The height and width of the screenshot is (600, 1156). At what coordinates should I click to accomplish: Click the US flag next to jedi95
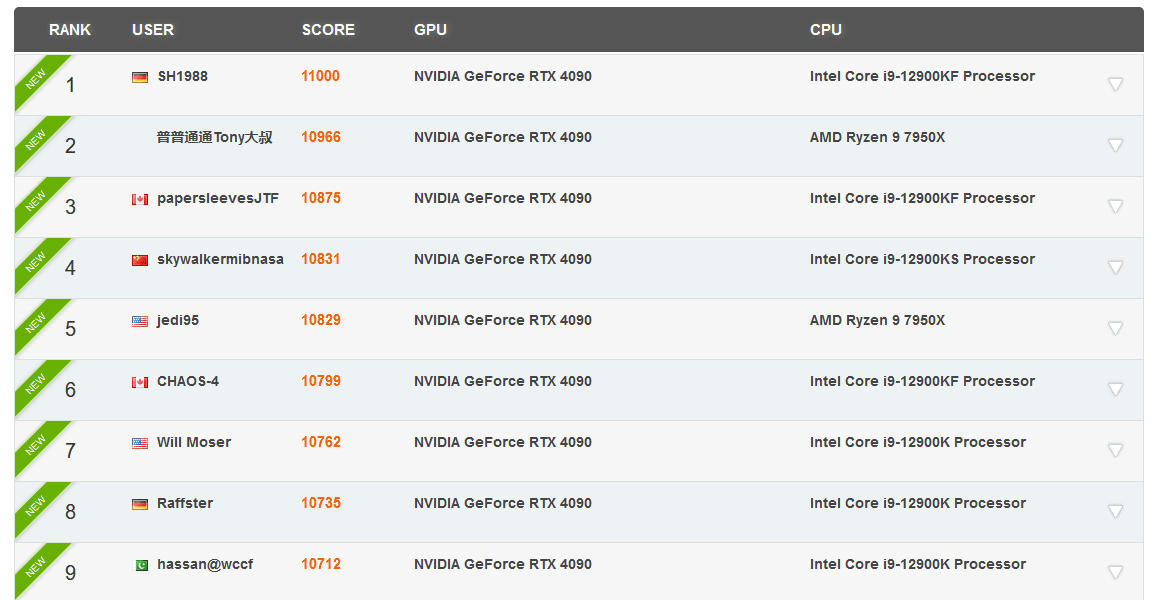(x=140, y=321)
